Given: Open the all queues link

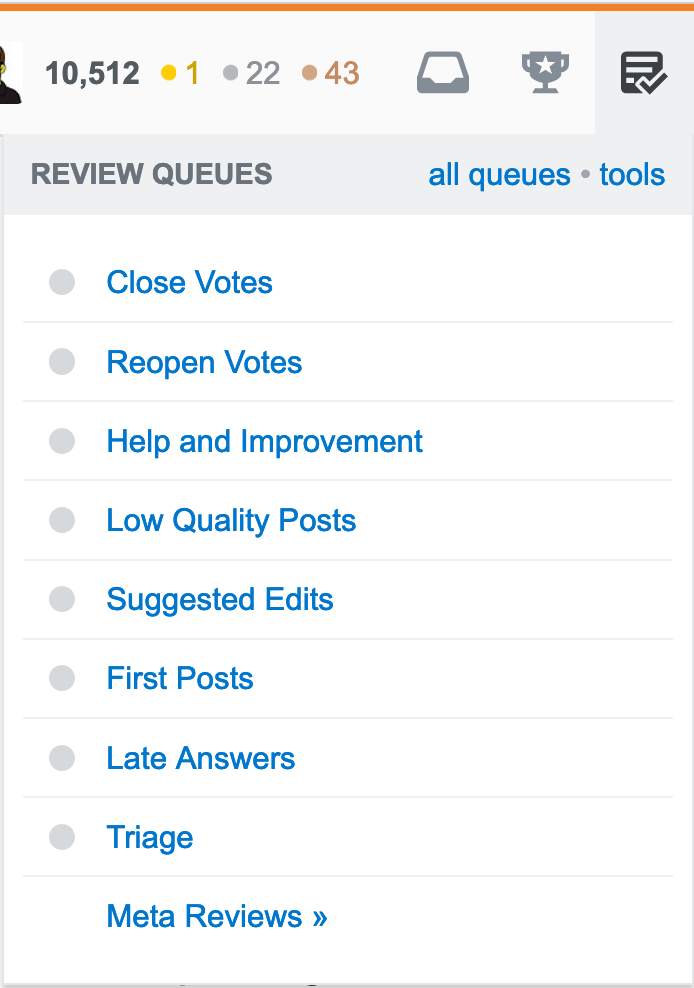Looking at the screenshot, I should pos(500,174).
